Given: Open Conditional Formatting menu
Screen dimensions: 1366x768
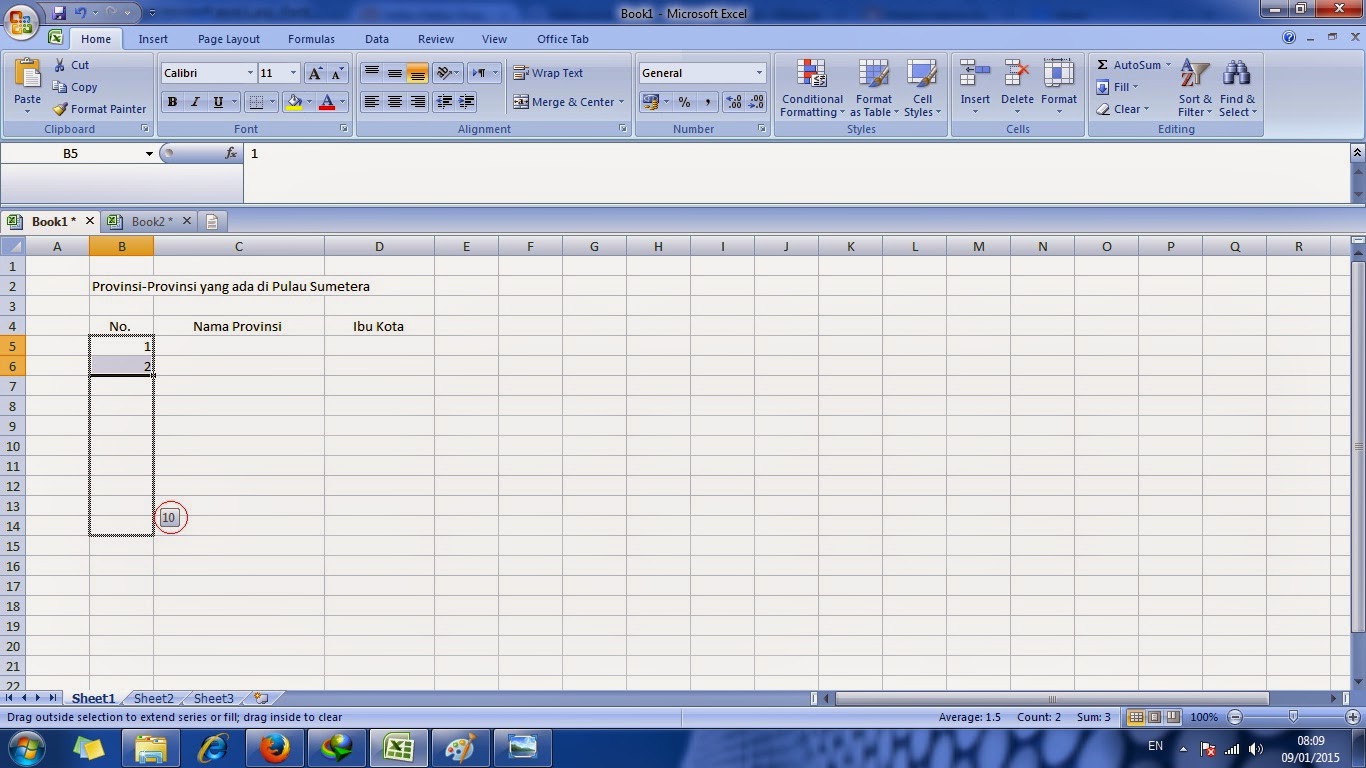Looking at the screenshot, I should pyautogui.click(x=812, y=88).
